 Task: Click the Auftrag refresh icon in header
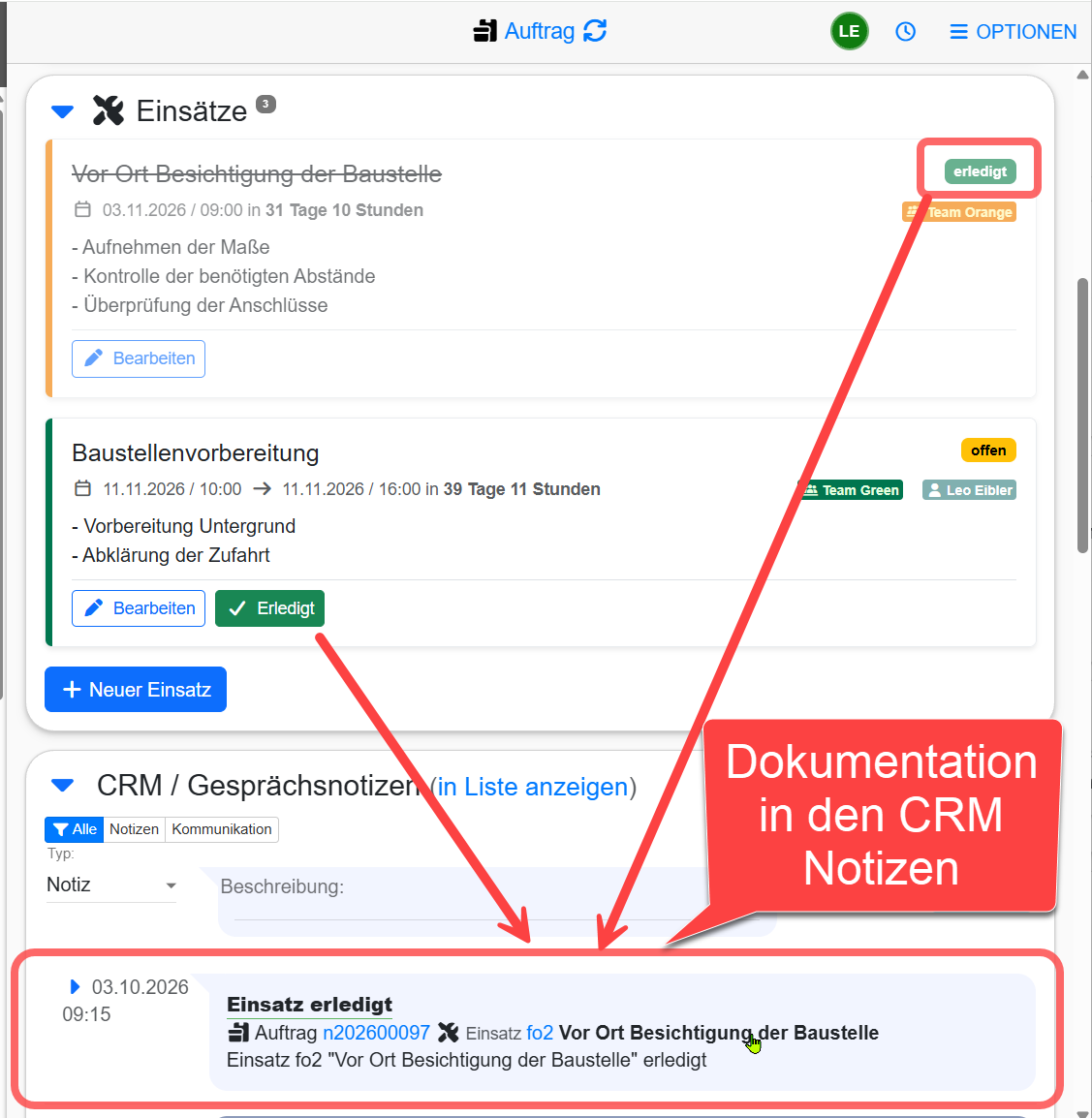coord(595,31)
